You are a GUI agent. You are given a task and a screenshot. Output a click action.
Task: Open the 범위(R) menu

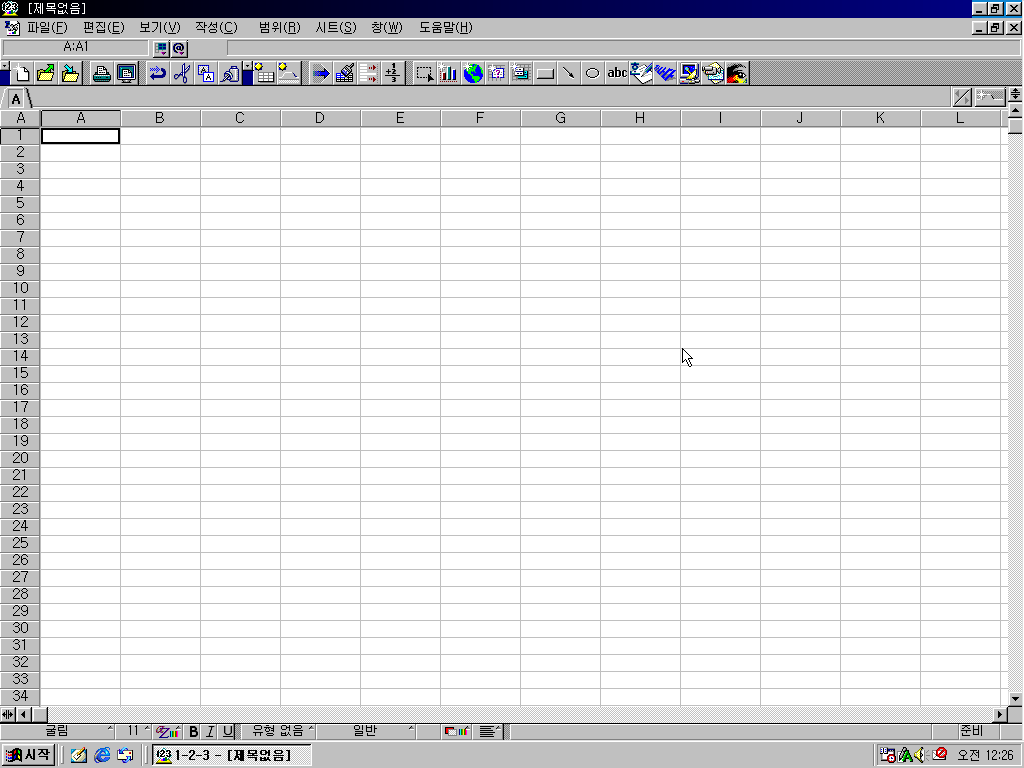tap(280, 28)
